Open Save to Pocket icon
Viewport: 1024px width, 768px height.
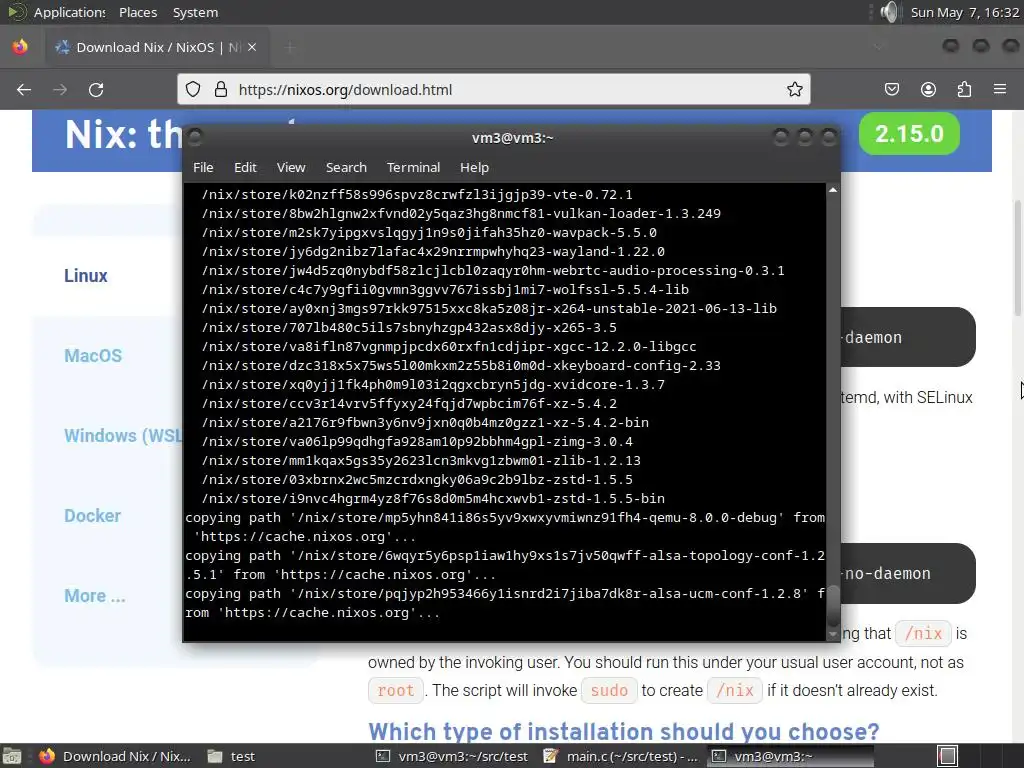pos(891,89)
